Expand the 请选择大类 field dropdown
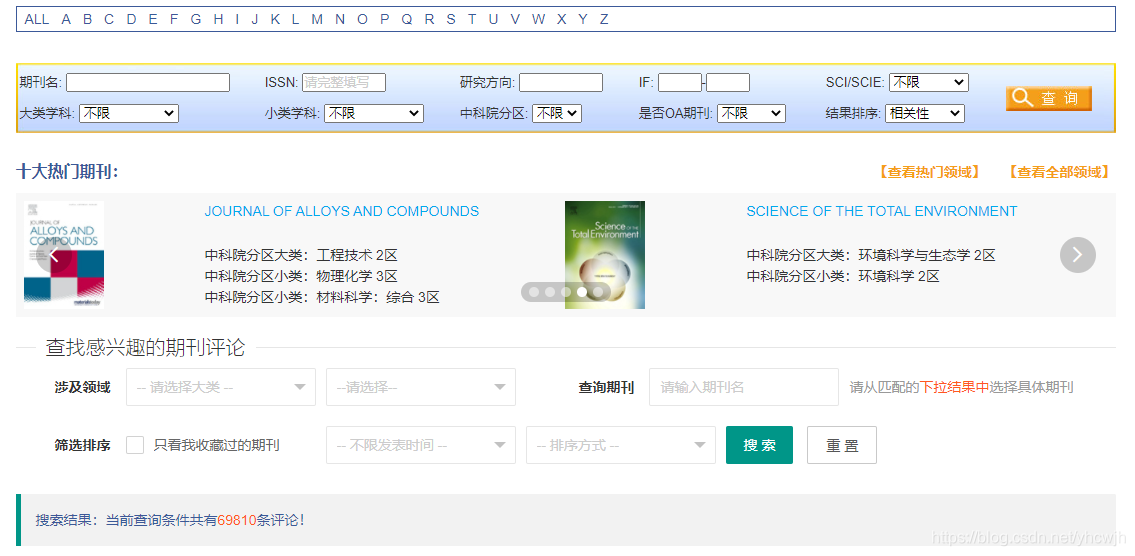This screenshot has width=1135, height=556. click(x=221, y=387)
